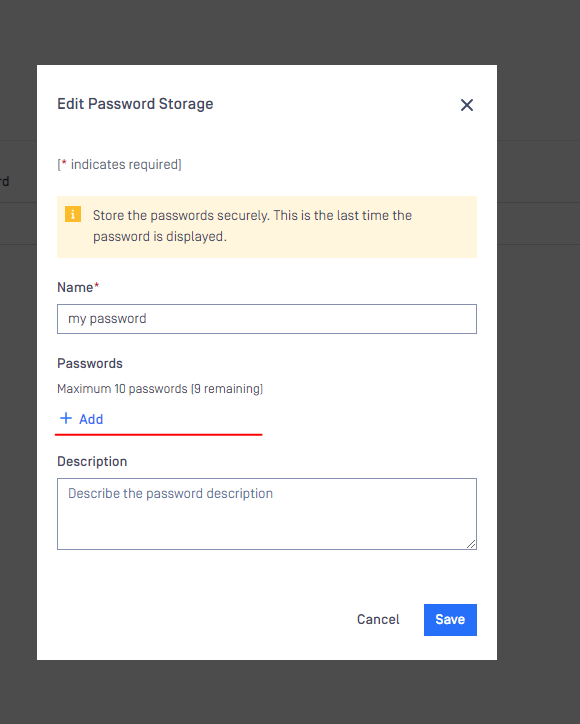Click the store passwords securely warning text
This screenshot has height=724, width=580.
click(x=252, y=226)
